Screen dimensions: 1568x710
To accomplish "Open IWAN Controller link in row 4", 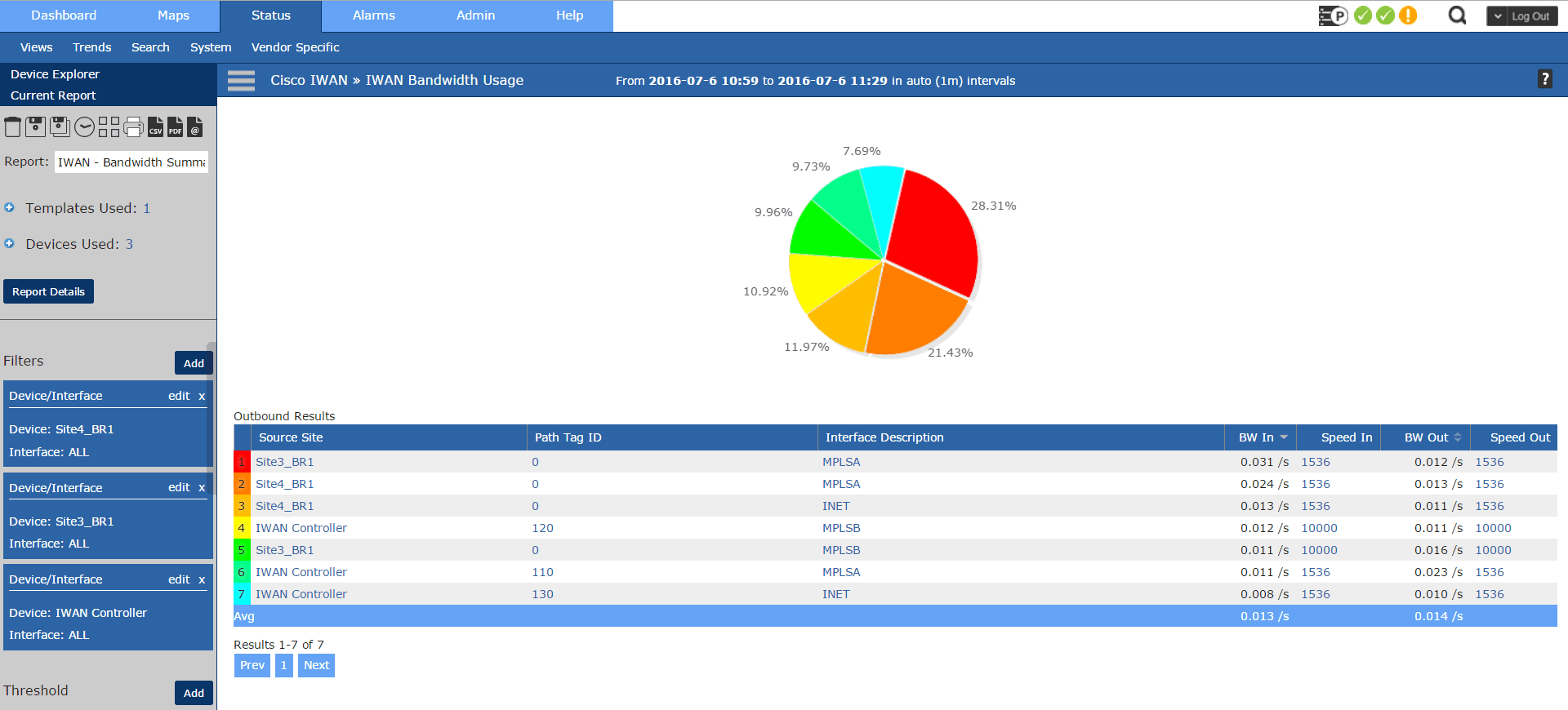I will click(301, 528).
